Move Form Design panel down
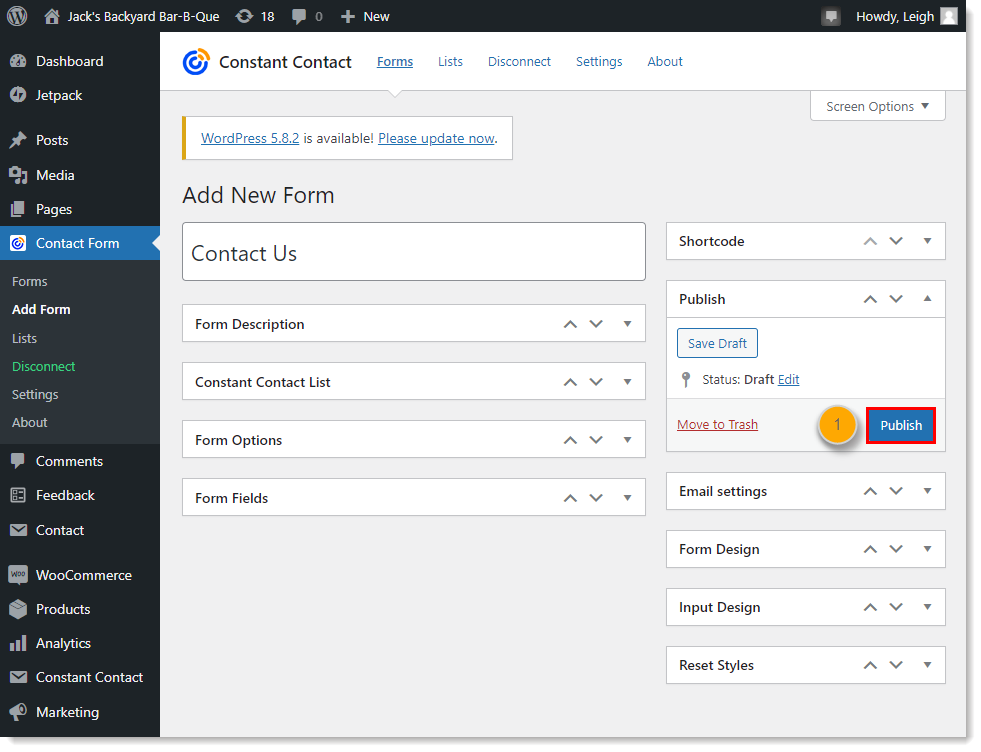Viewport: 981px width, 752px height. pos(896,549)
